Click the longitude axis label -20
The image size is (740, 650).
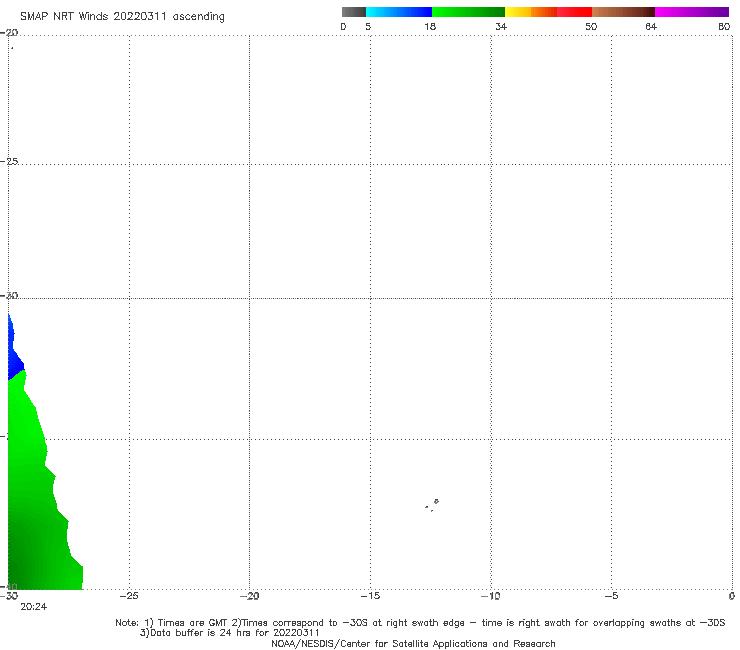coord(249,596)
